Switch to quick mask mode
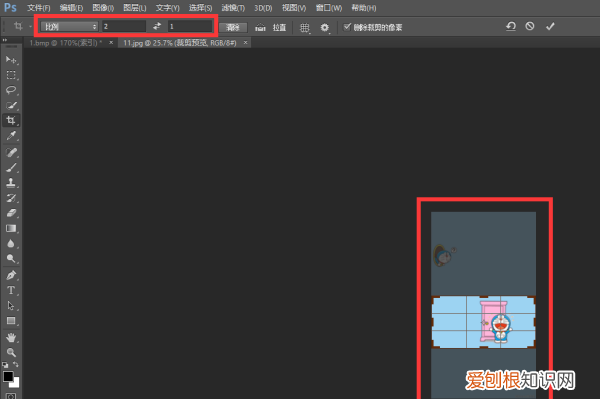Image resolution: width=600 pixels, height=399 pixels. pos(11,396)
